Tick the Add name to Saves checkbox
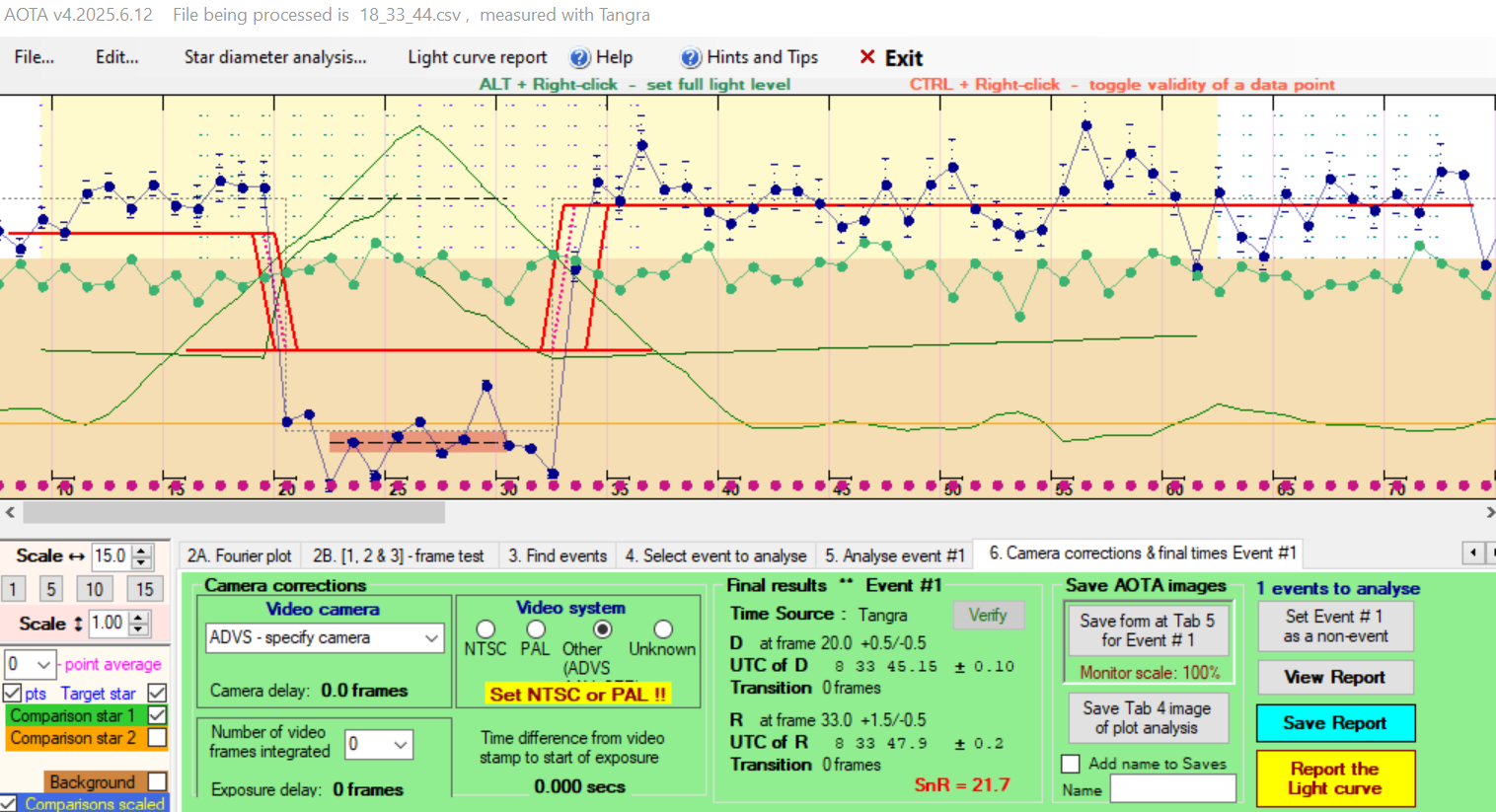Image resolution: width=1496 pixels, height=812 pixels. (1071, 764)
